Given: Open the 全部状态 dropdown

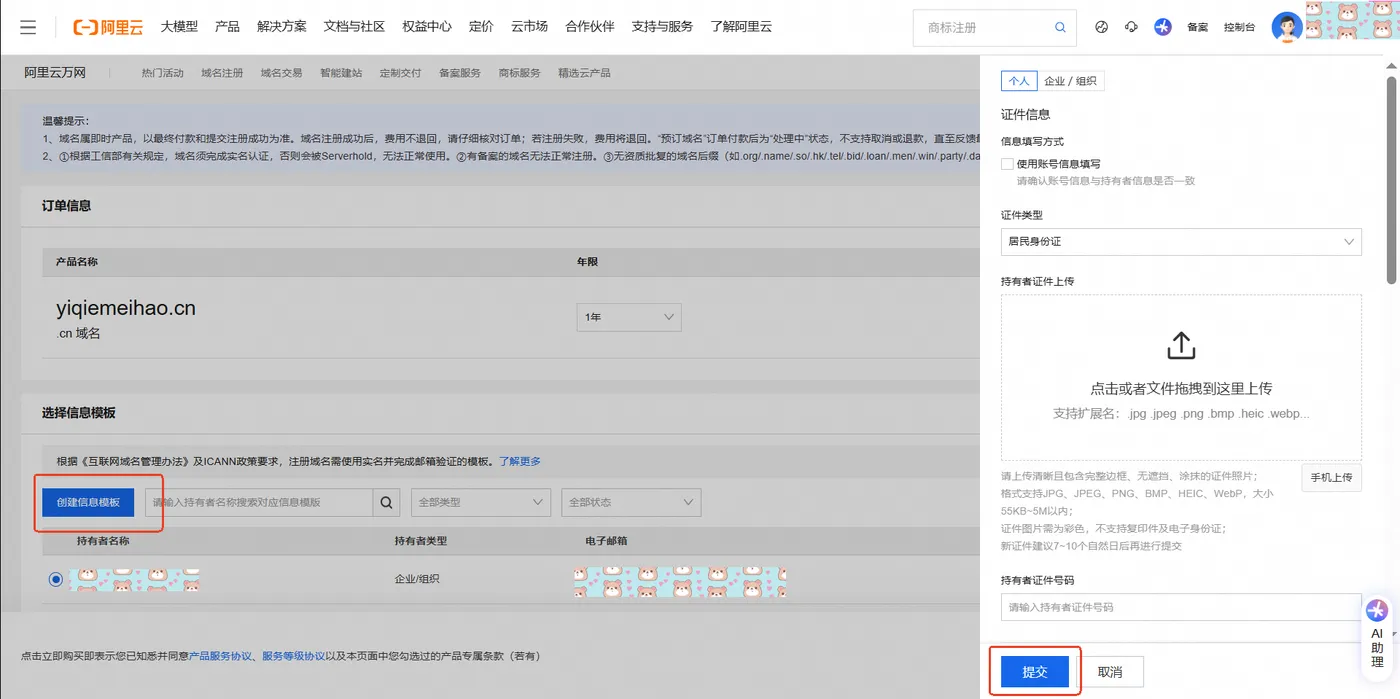Looking at the screenshot, I should (x=631, y=502).
